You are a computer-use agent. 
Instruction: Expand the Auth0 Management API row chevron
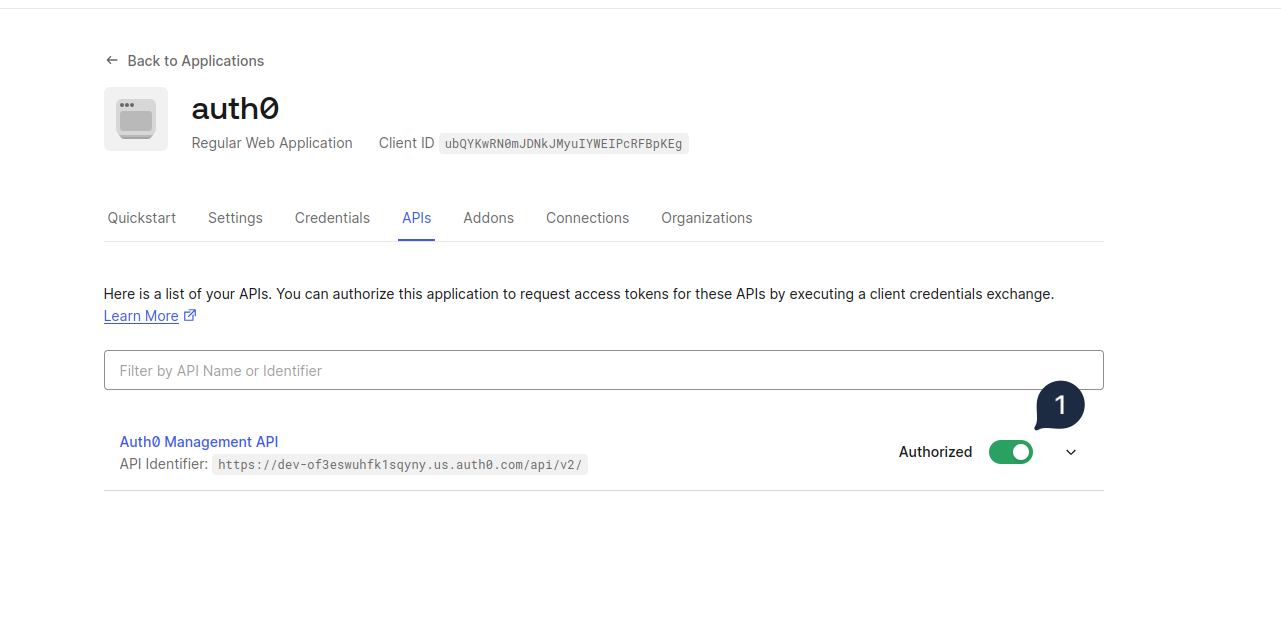tap(1071, 452)
